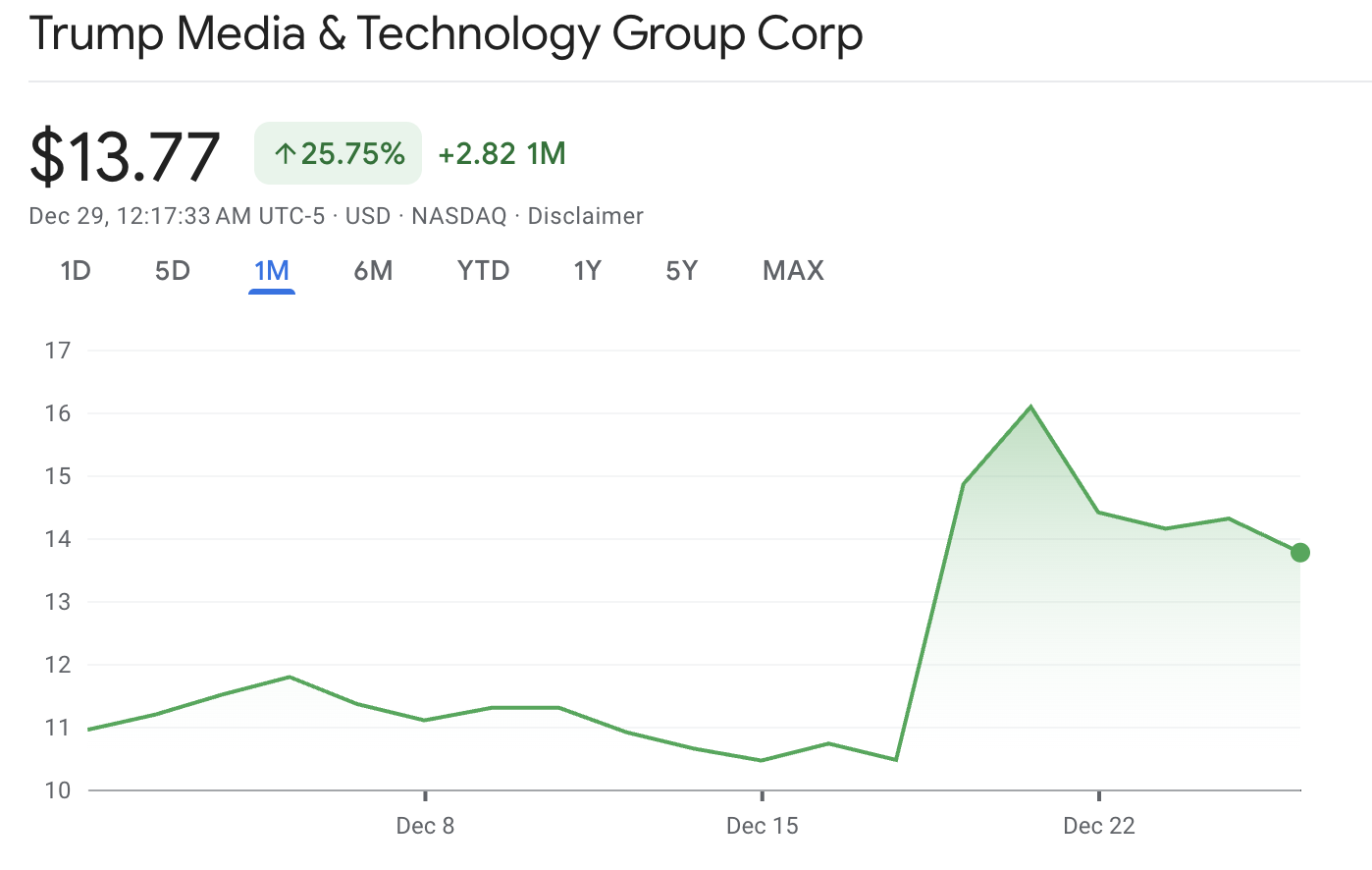The image size is (1372, 870).
Task: Switch to the YTD performance view
Action: 483,270
